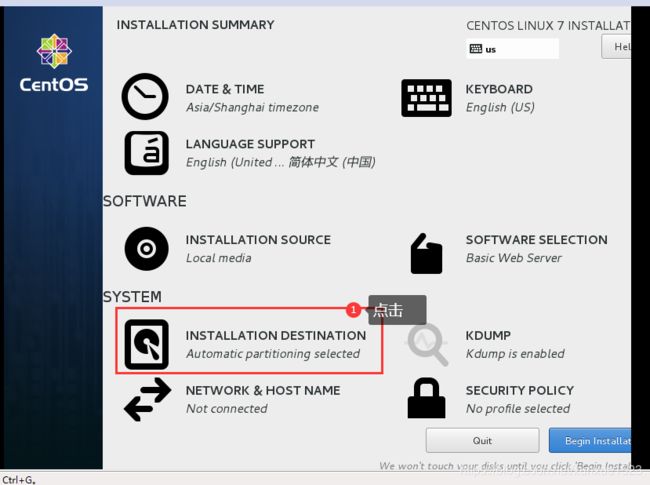
Task: Open the KDUMP heading
Action: 488,335
